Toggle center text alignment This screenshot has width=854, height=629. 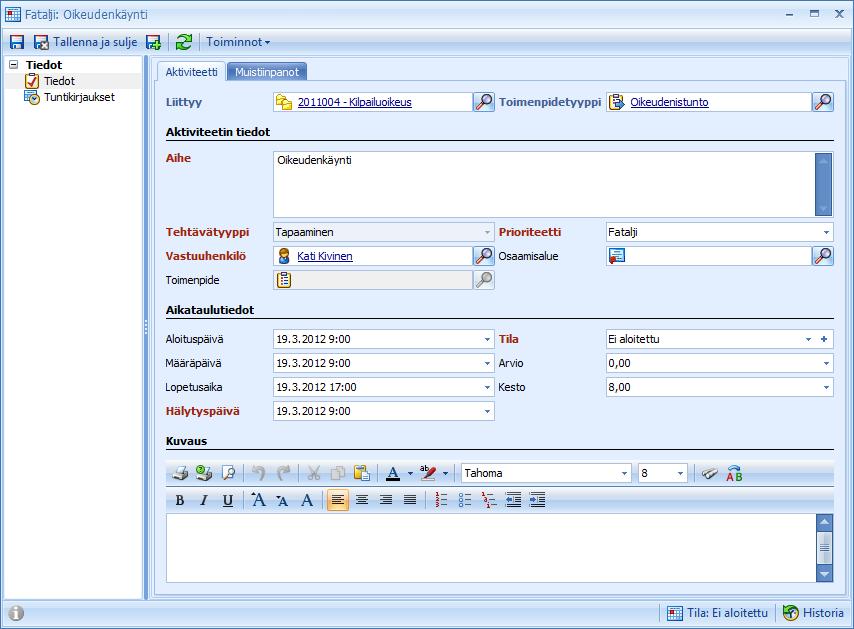tap(362, 500)
